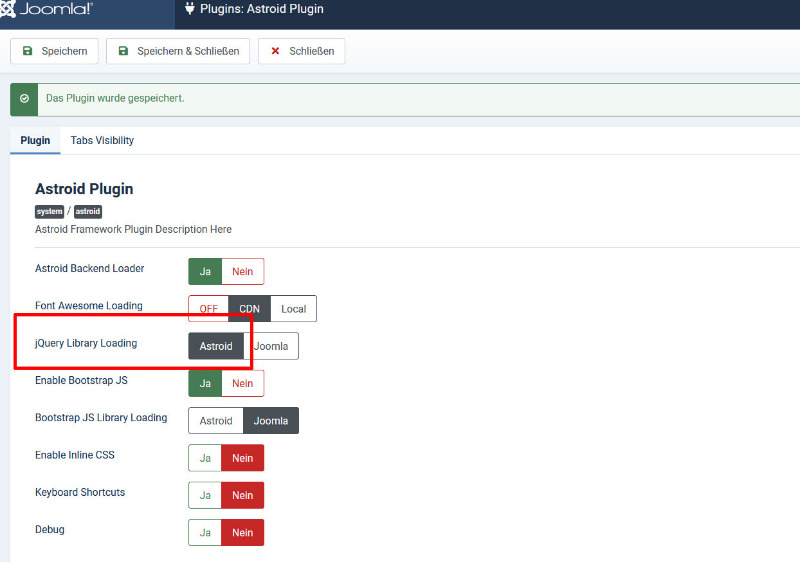The image size is (800, 562).
Task: Set Enable Bootstrap JS to Ja
Action: (205, 383)
